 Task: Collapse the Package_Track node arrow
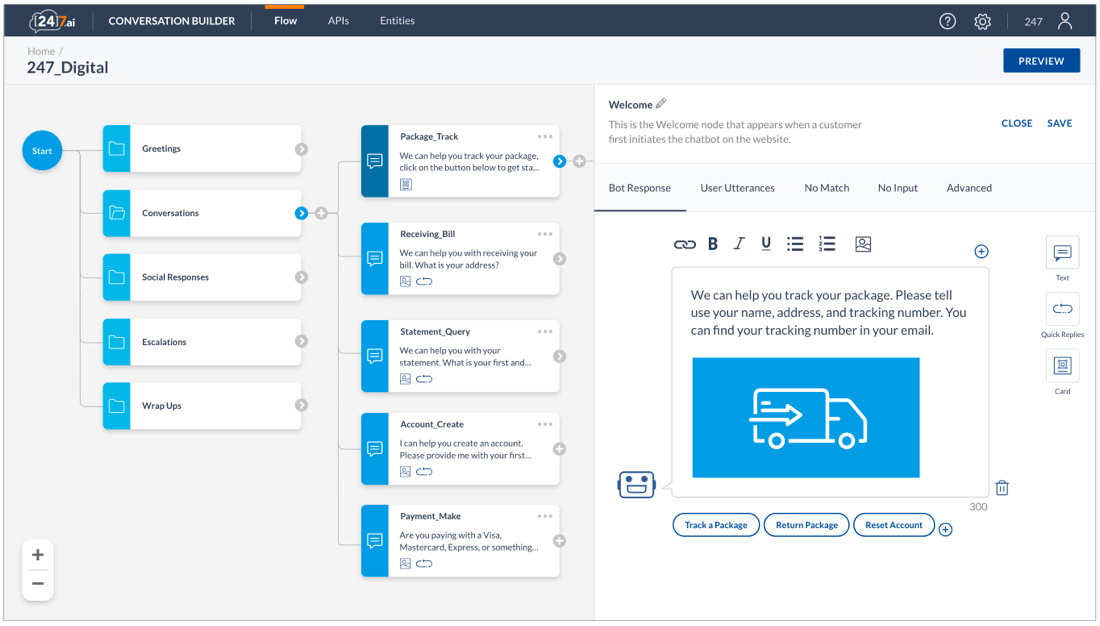click(x=559, y=161)
